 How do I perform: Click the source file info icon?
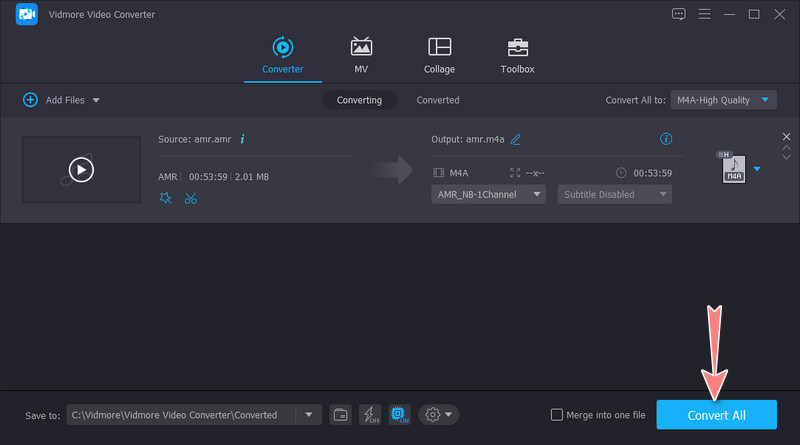(242, 139)
